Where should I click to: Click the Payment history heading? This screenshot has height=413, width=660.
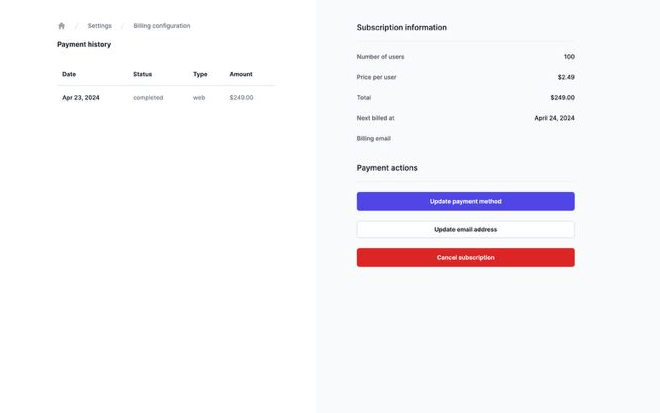(84, 44)
